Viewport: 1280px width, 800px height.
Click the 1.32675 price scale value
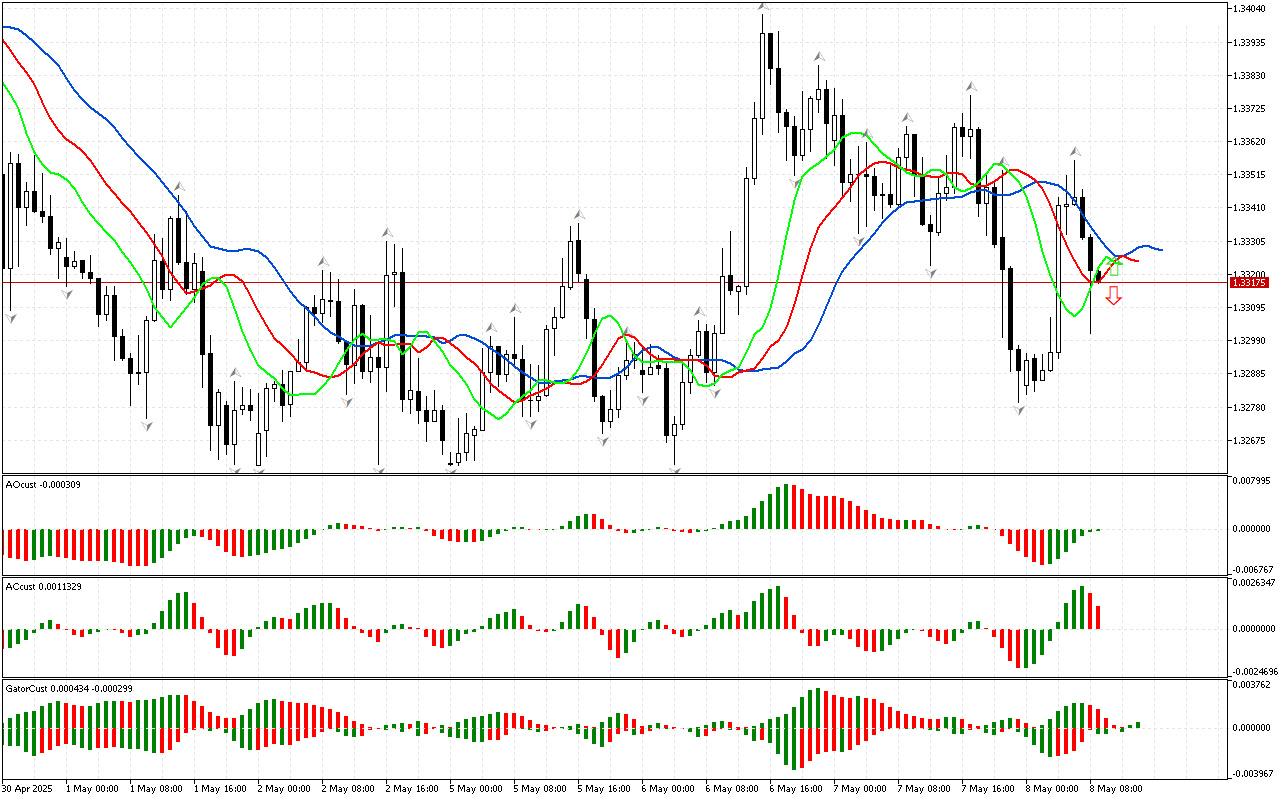click(x=1251, y=440)
